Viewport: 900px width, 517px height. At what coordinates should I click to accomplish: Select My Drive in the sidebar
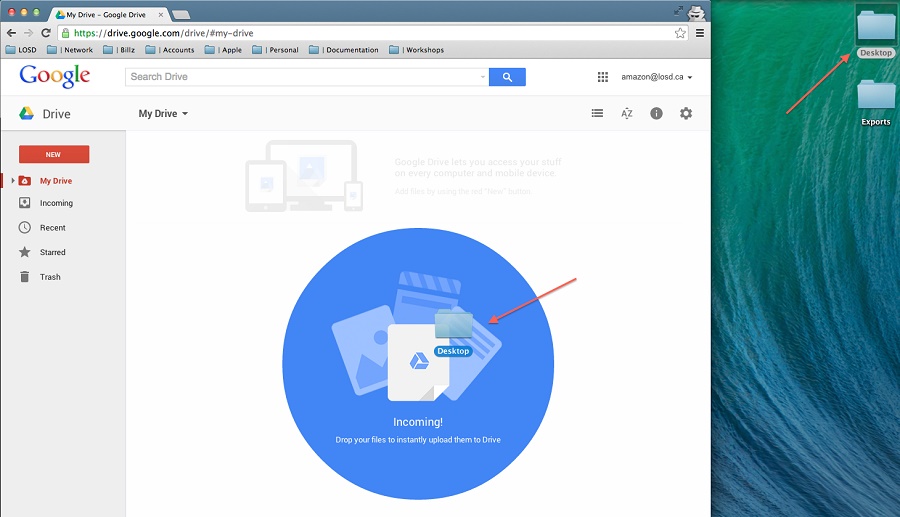[56, 181]
